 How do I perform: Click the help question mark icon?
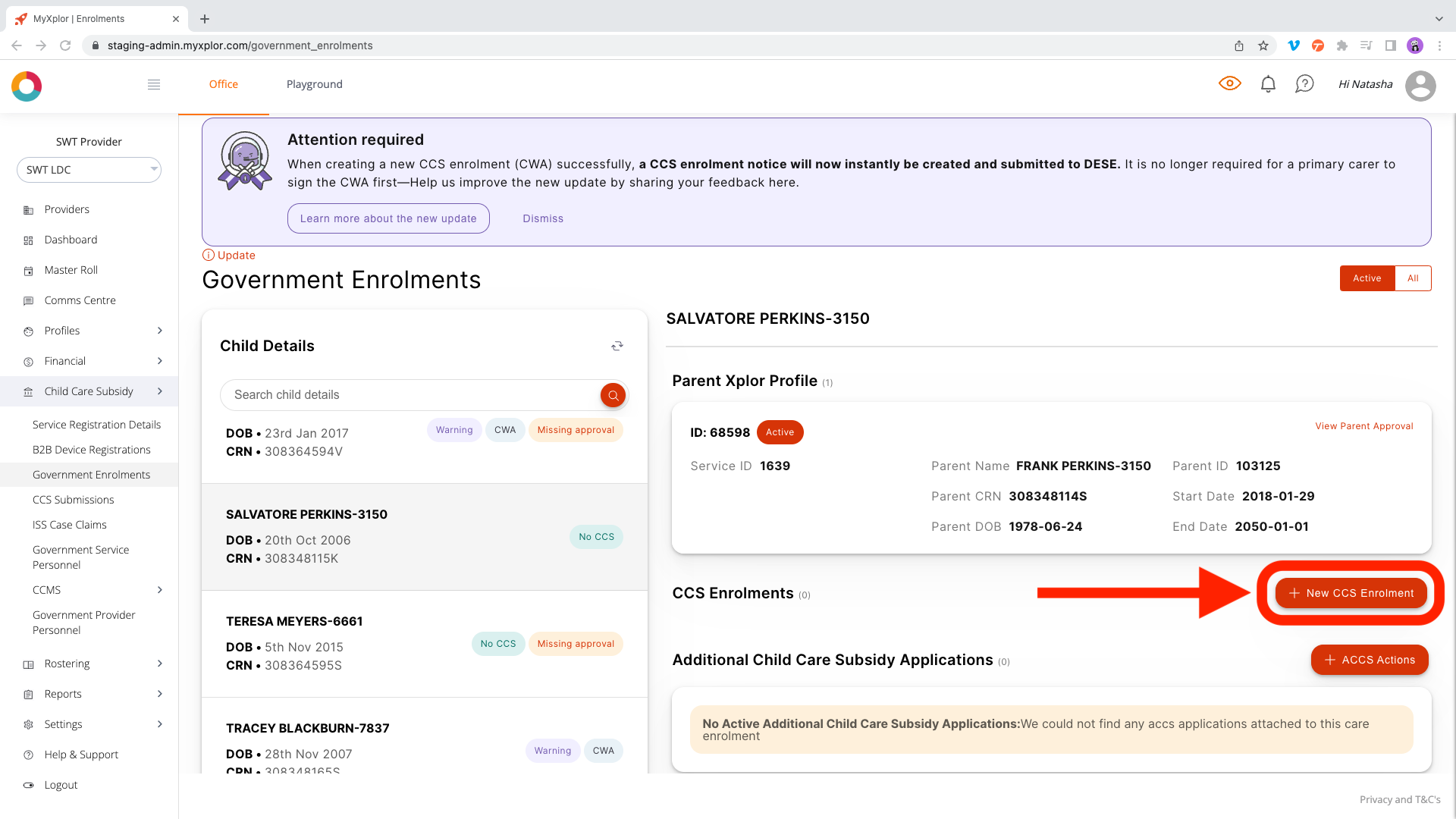click(1304, 83)
